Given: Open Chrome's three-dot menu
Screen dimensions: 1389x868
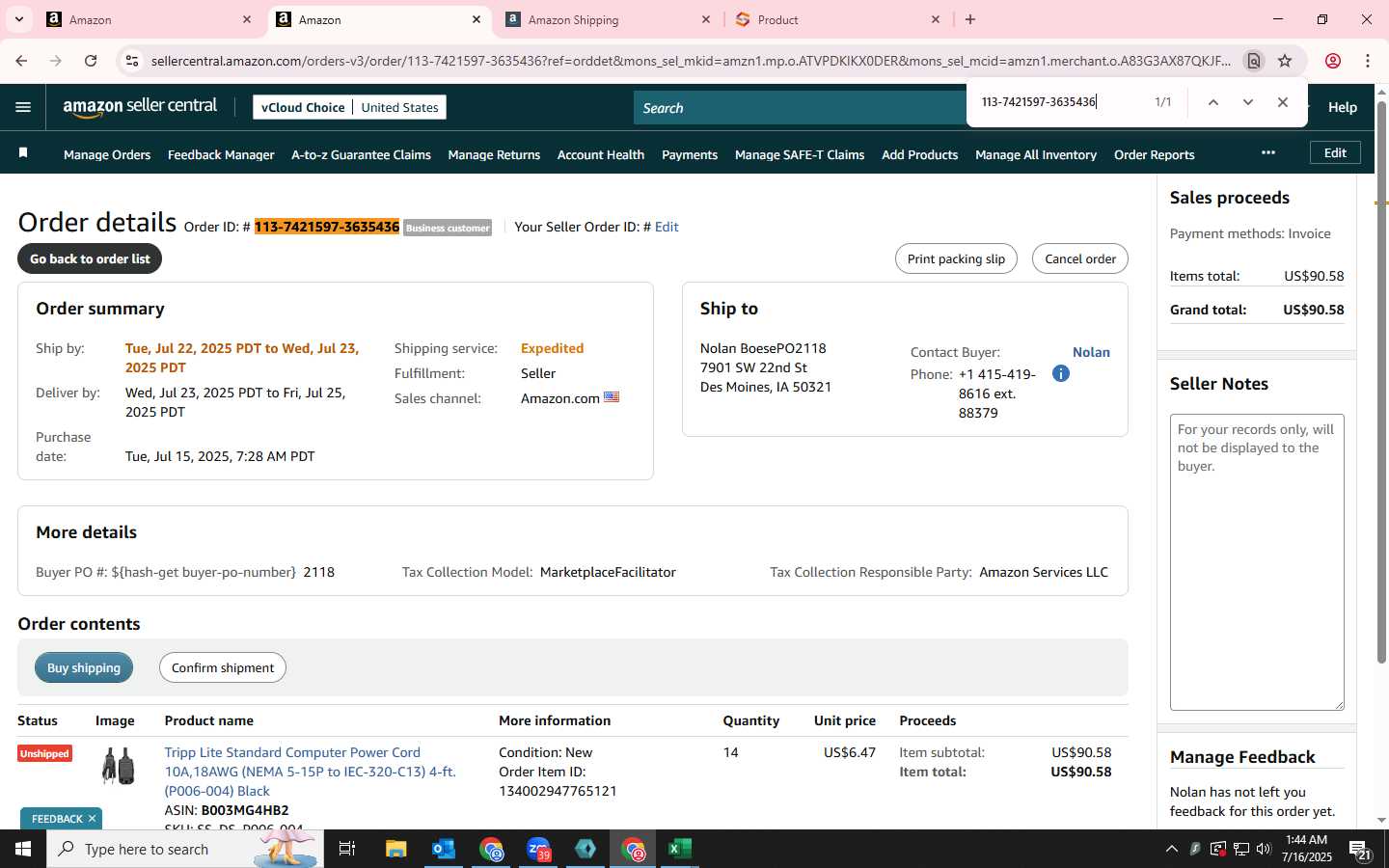Looking at the screenshot, I should point(1368,61).
